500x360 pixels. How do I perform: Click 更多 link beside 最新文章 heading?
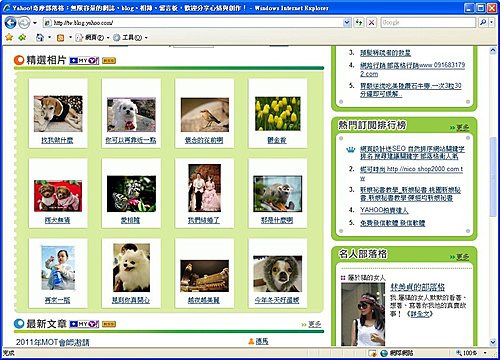pyautogui.click(x=315, y=324)
